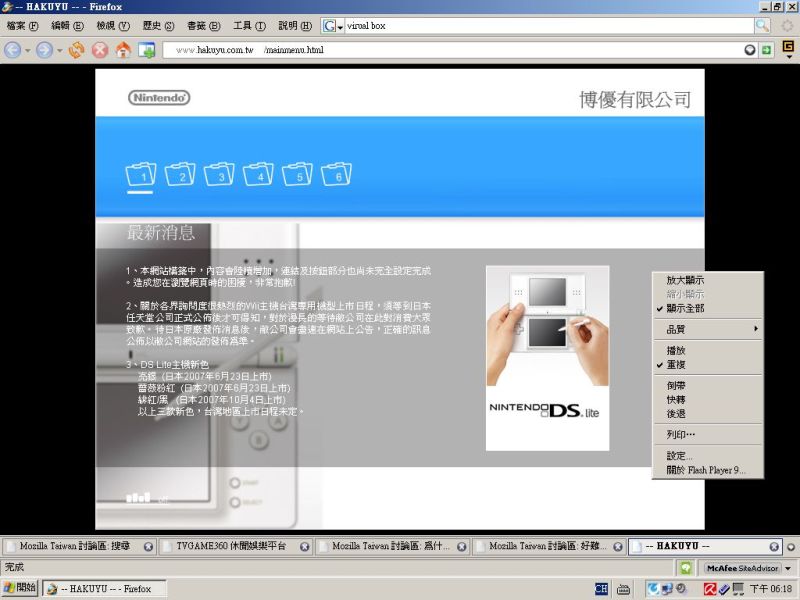Click the search box containing virual box

[x=549, y=26]
